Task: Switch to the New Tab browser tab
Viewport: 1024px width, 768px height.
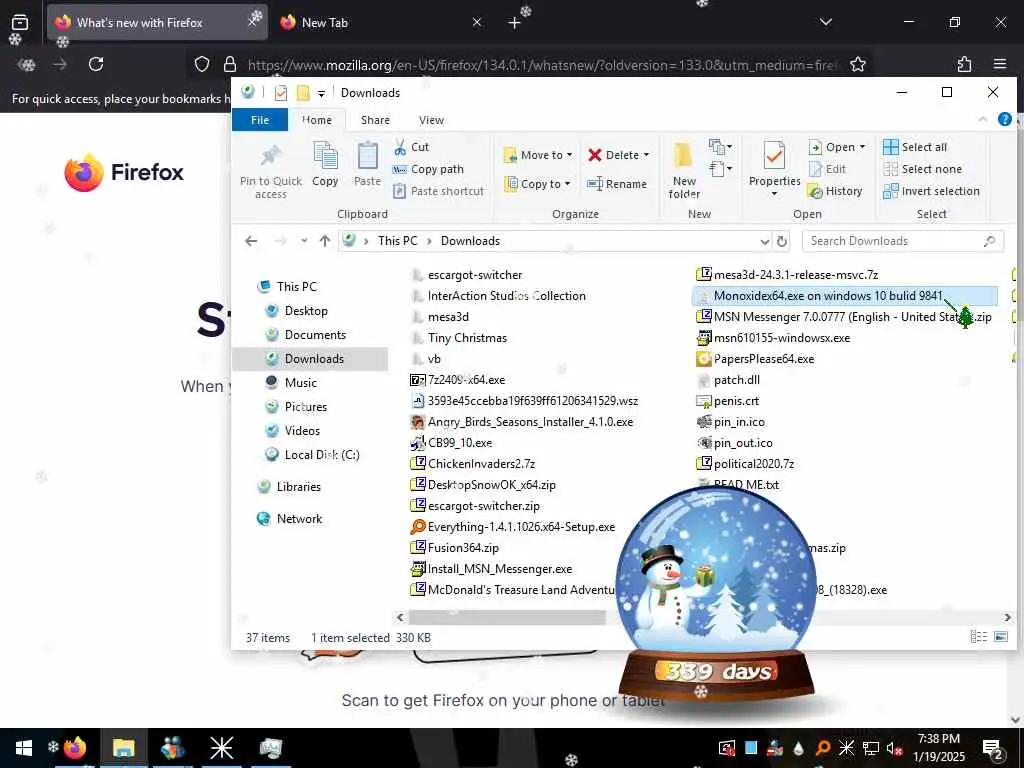Action: (381, 22)
